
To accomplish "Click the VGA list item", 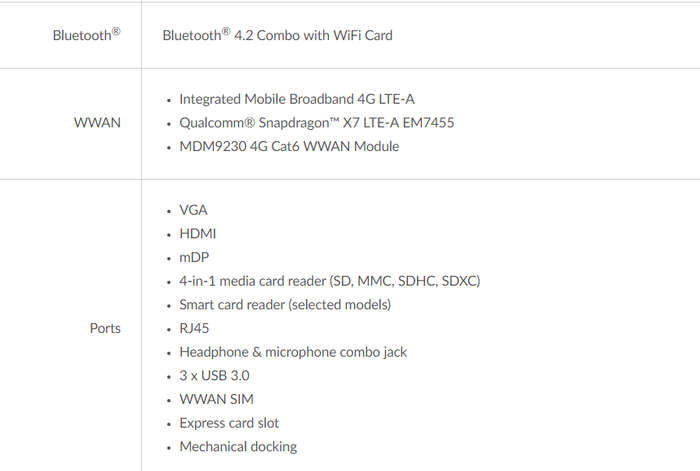I will tap(193, 210).
